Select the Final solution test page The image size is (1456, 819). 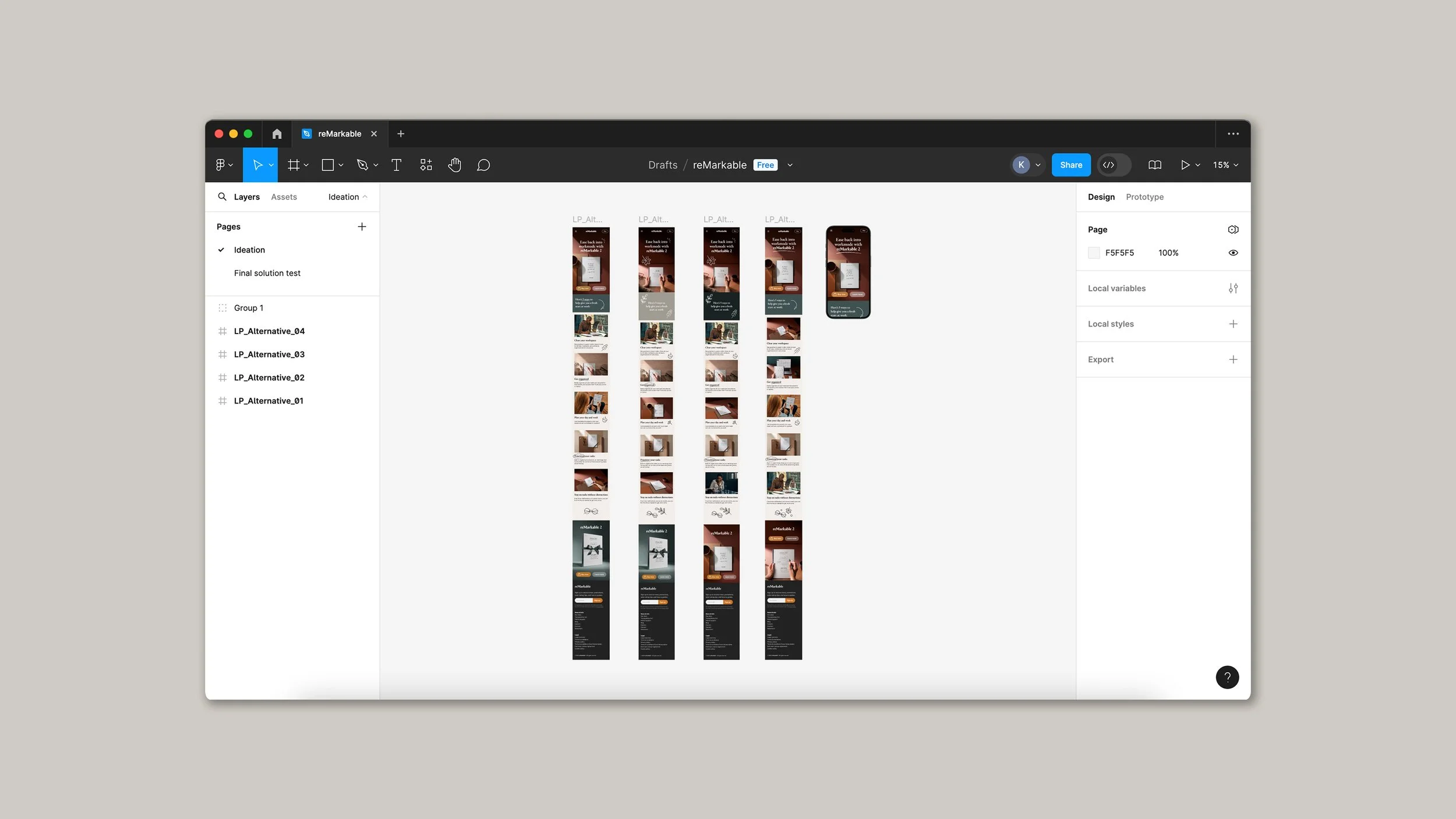(x=267, y=273)
